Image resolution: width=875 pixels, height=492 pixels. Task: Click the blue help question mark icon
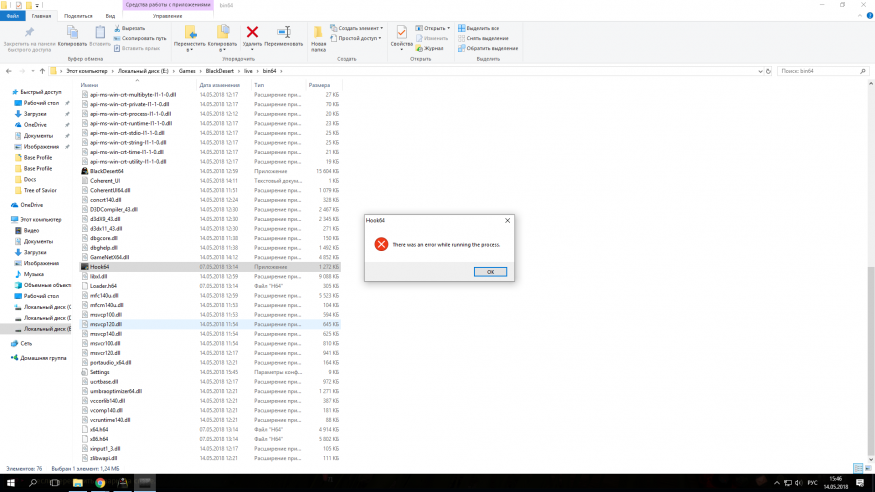pyautogui.click(x=869, y=16)
